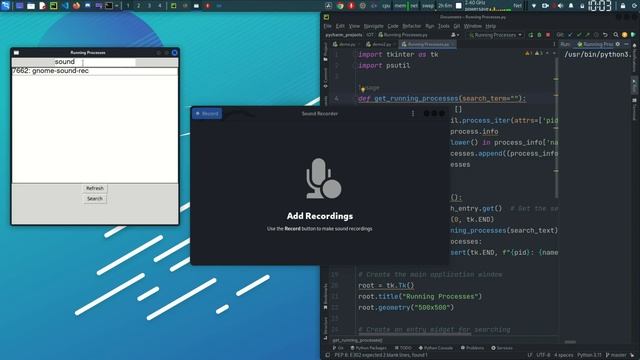Viewport: 640px width, 360px height.
Task: Open the terminal icon in the top taskbar
Action: [x=109, y=6]
